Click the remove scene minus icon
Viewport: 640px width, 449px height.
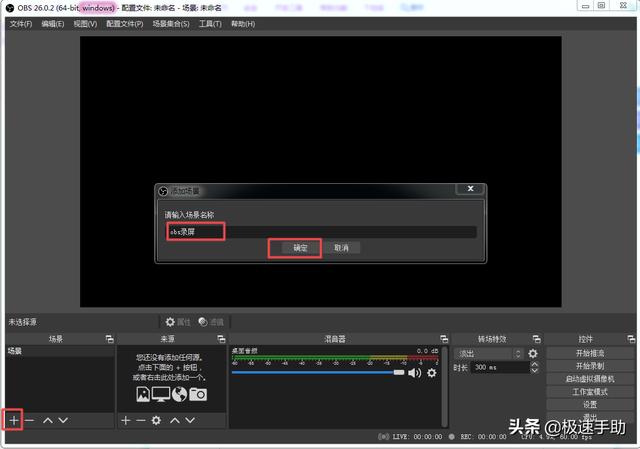(30, 421)
